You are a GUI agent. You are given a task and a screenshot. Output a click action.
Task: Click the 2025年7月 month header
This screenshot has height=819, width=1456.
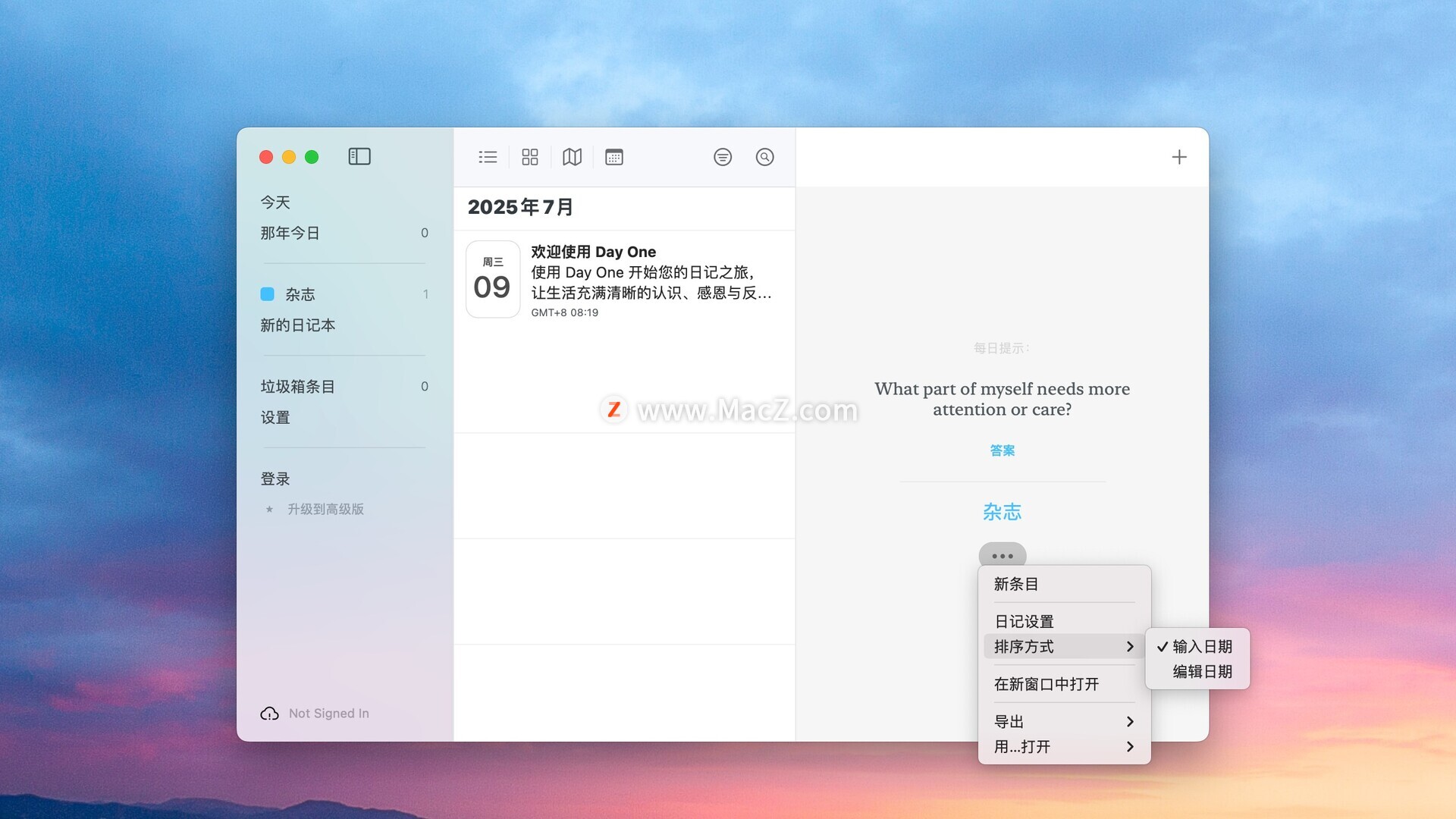[x=521, y=207]
